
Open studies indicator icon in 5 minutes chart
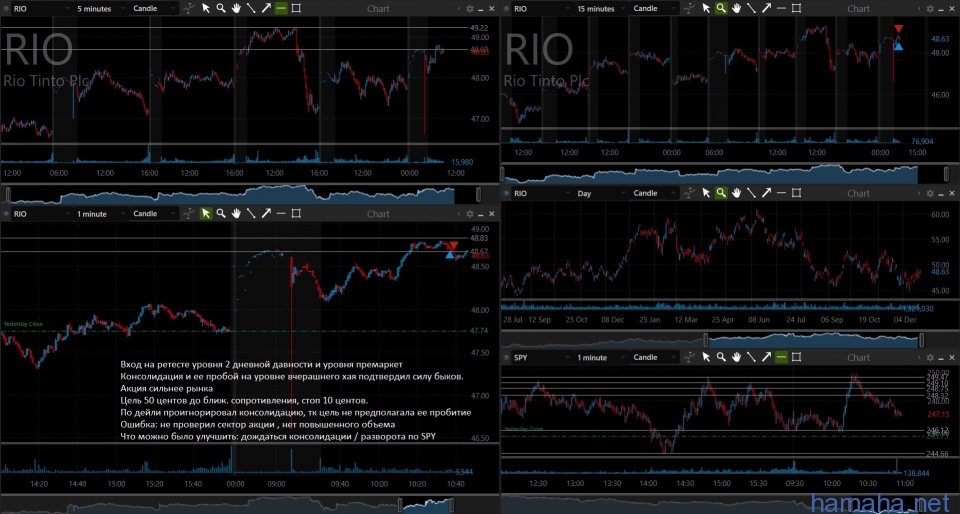coord(190,9)
